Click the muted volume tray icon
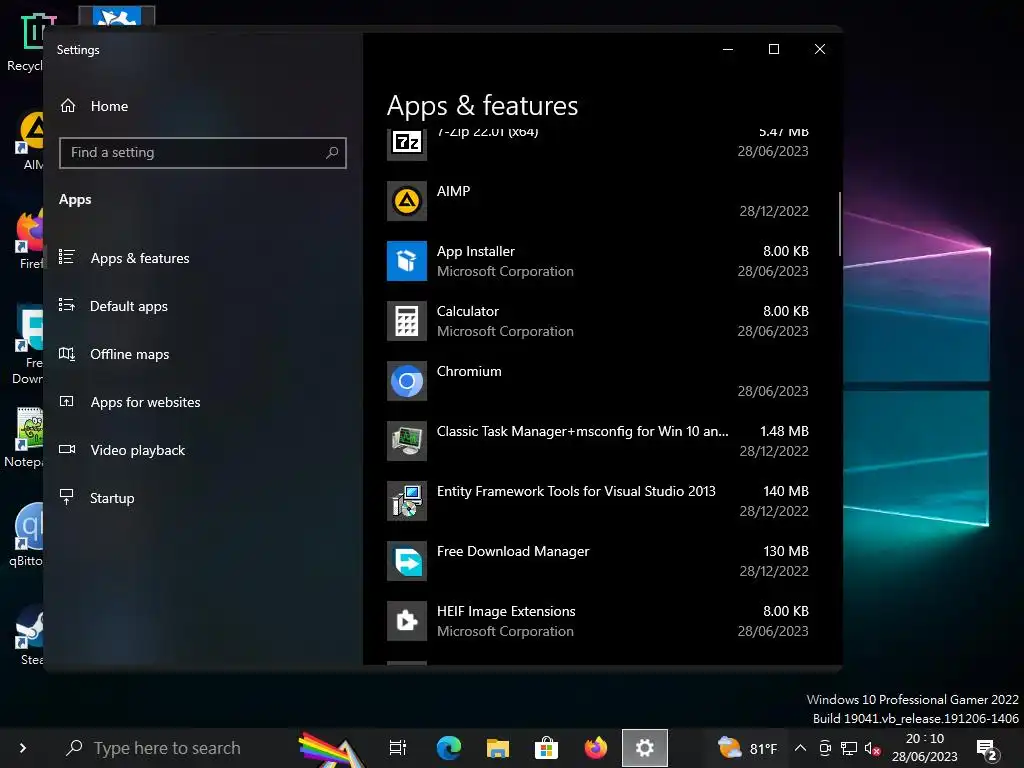Viewport: 1024px width, 768px height. 872,748
